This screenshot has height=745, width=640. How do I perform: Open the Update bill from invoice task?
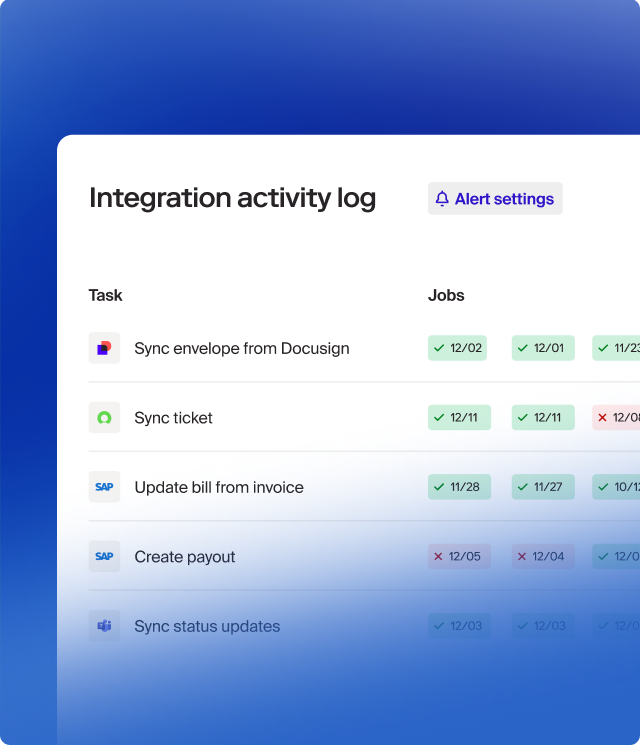[219, 487]
